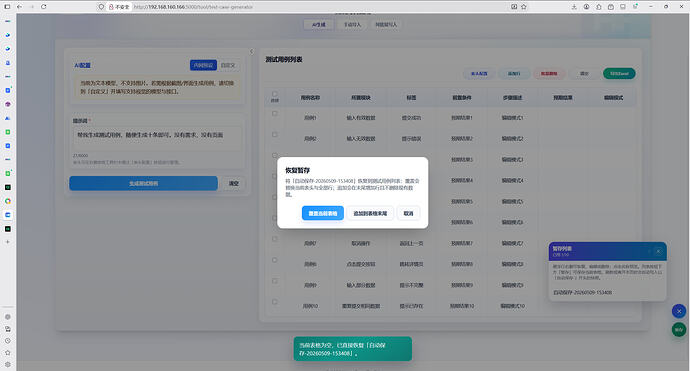Click the 预期结果 column header
Viewport: 690px width, 371px height.
(563, 98)
